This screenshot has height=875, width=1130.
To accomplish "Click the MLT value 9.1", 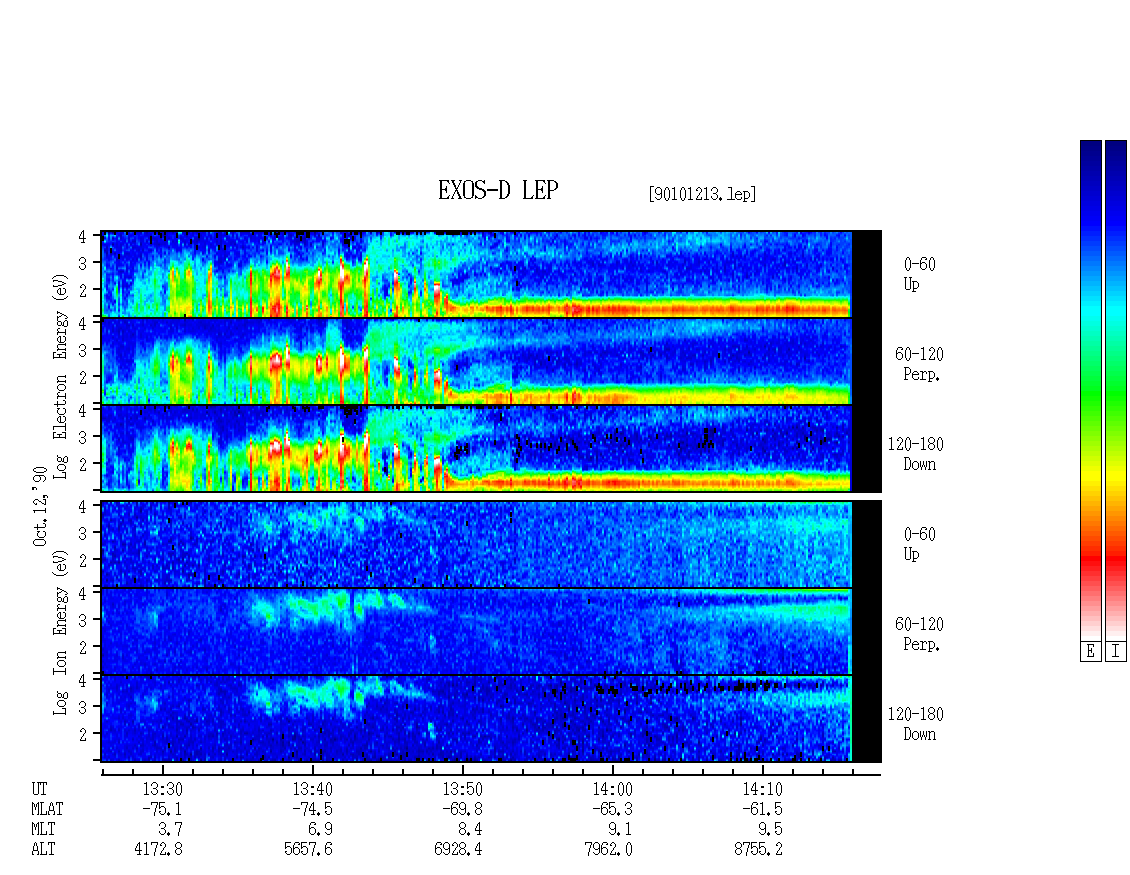I will (x=620, y=830).
